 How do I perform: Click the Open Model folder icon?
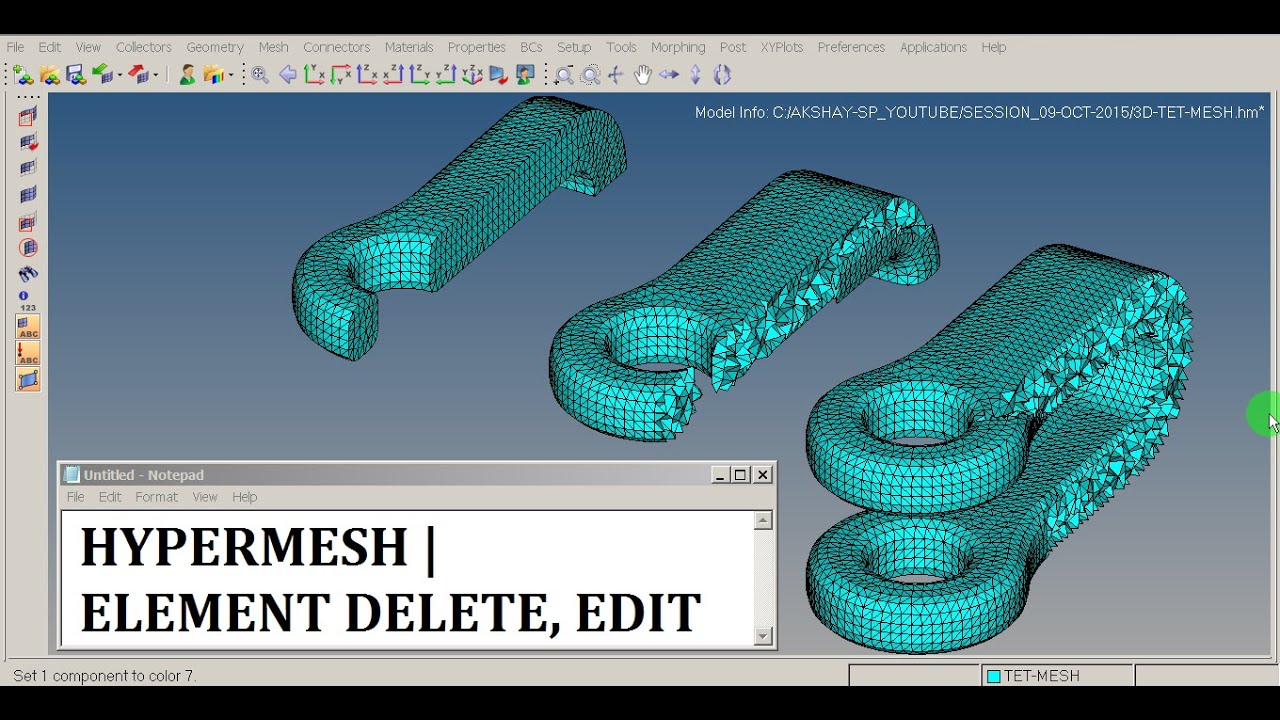click(x=49, y=75)
